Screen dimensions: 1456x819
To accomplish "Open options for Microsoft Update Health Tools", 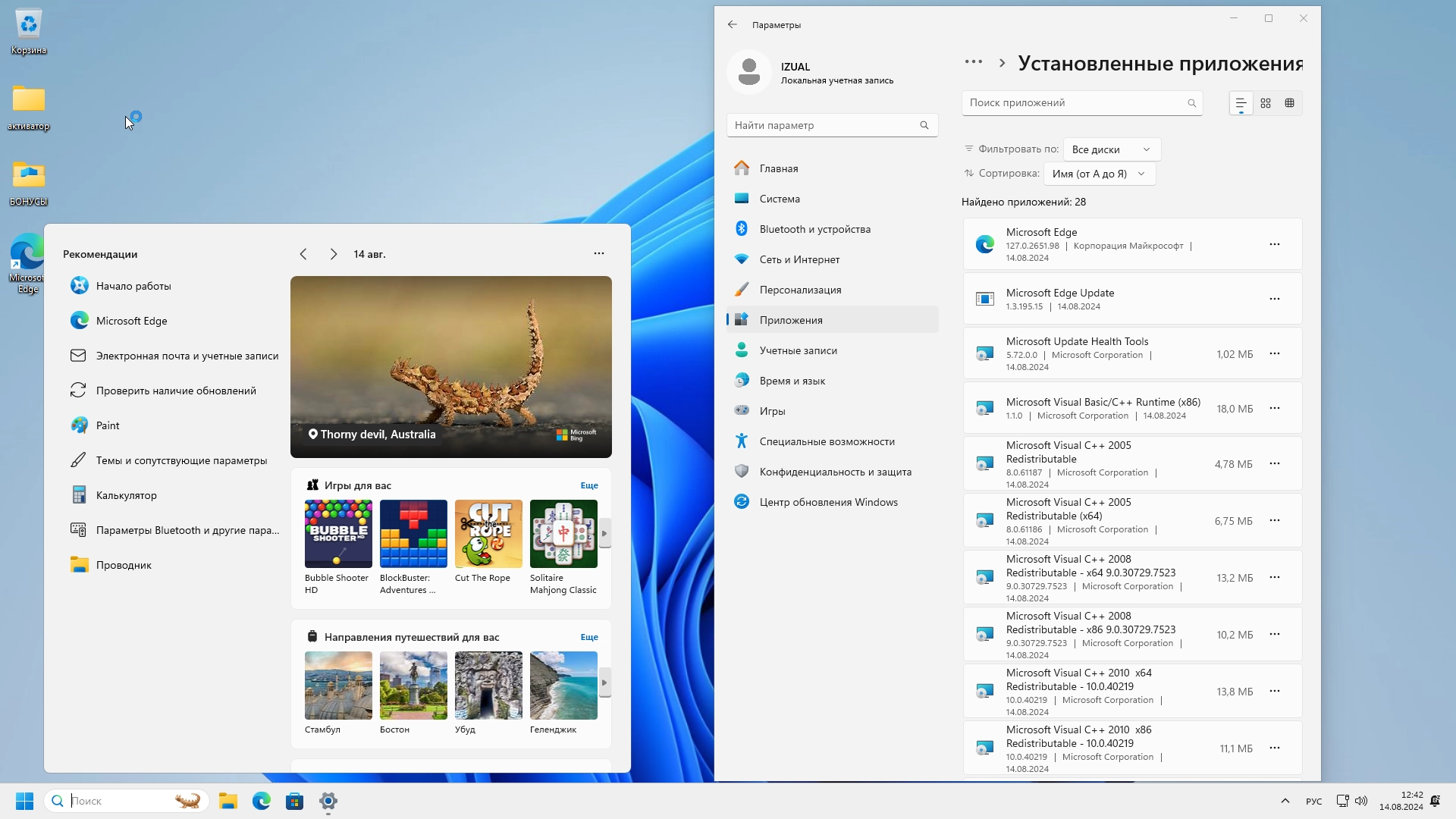I will point(1274,353).
